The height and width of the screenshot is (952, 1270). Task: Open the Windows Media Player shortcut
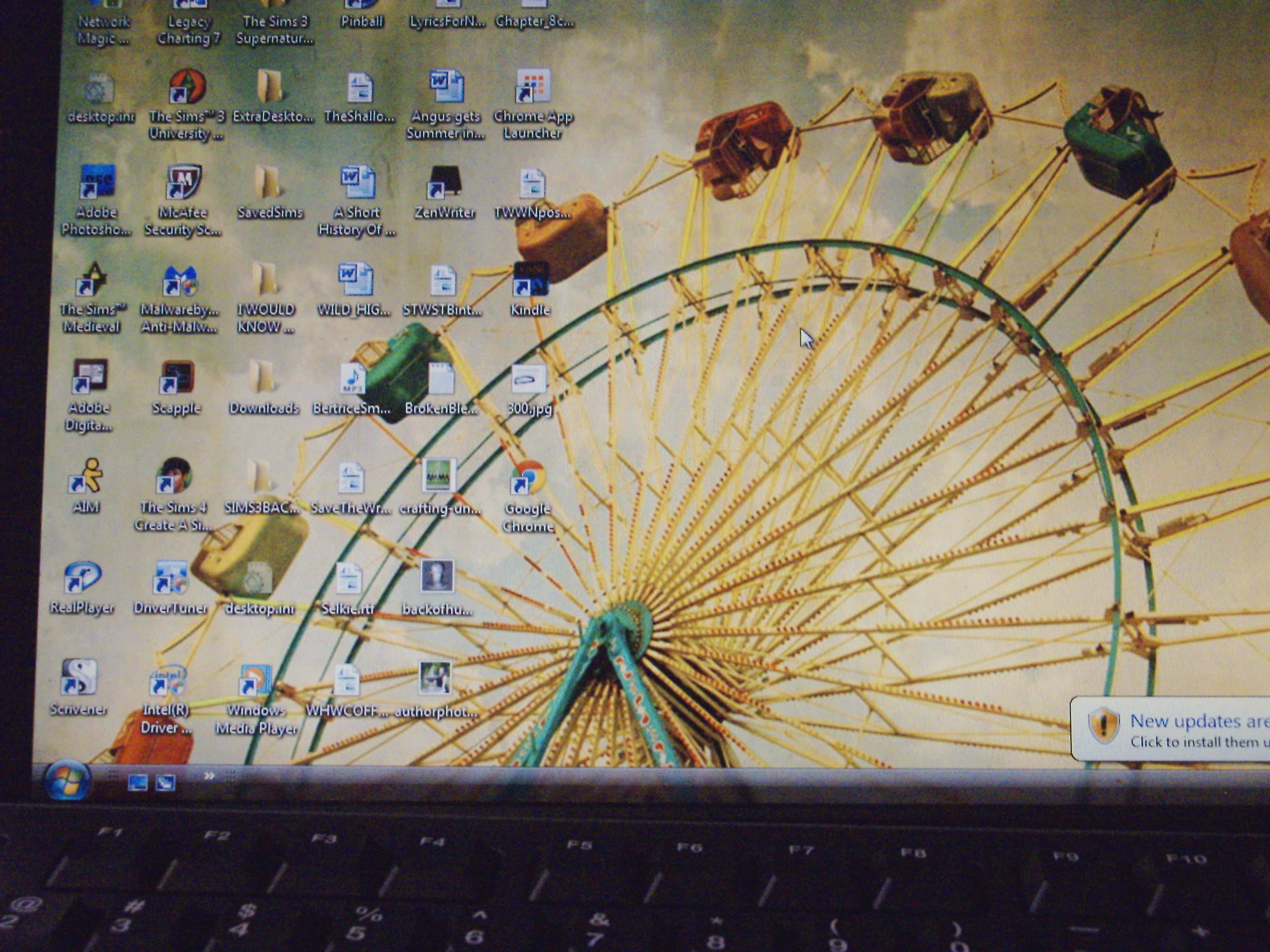pyautogui.click(x=256, y=680)
